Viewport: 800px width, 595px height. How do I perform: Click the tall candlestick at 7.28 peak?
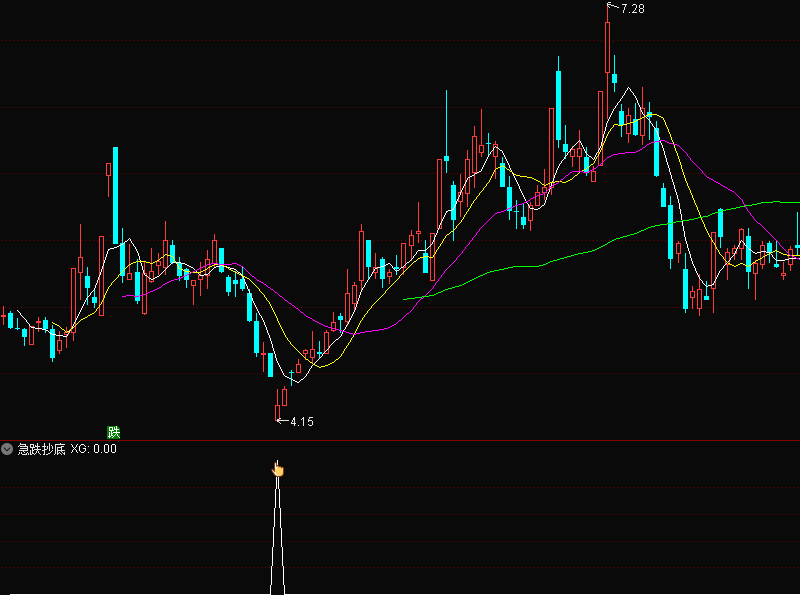click(x=608, y=47)
